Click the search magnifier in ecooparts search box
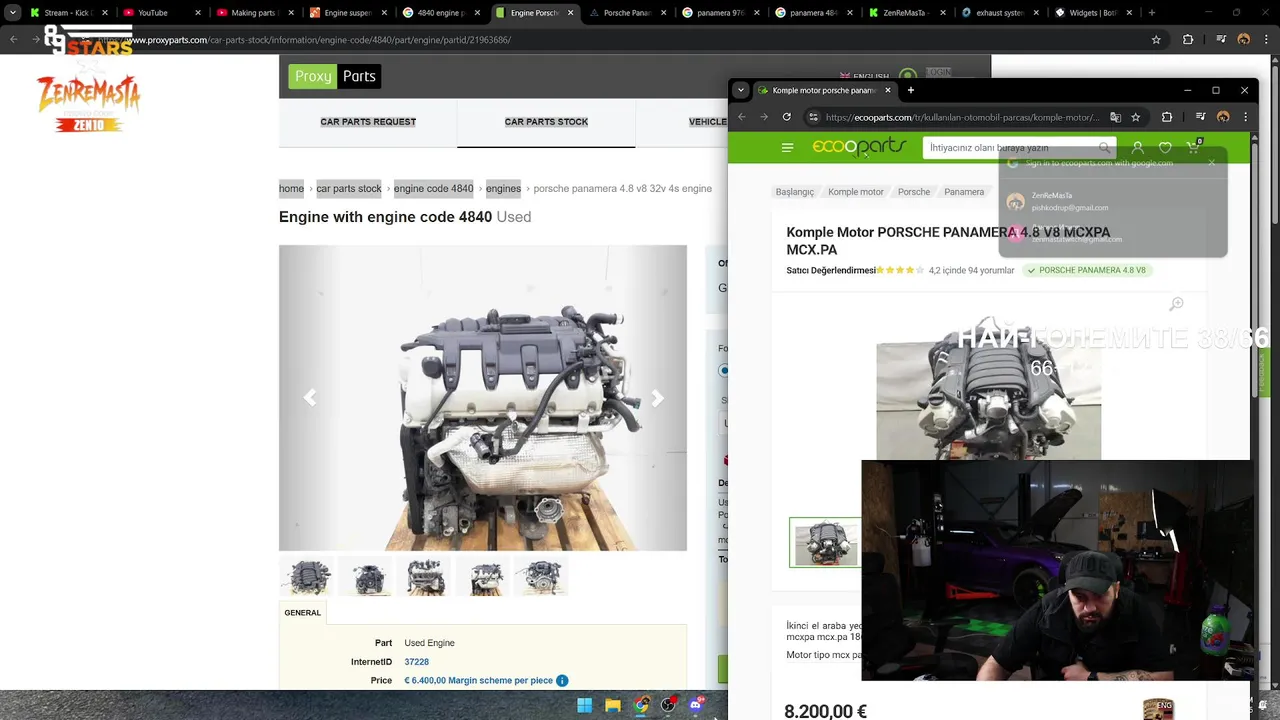This screenshot has width=1280, height=720. point(1104,148)
